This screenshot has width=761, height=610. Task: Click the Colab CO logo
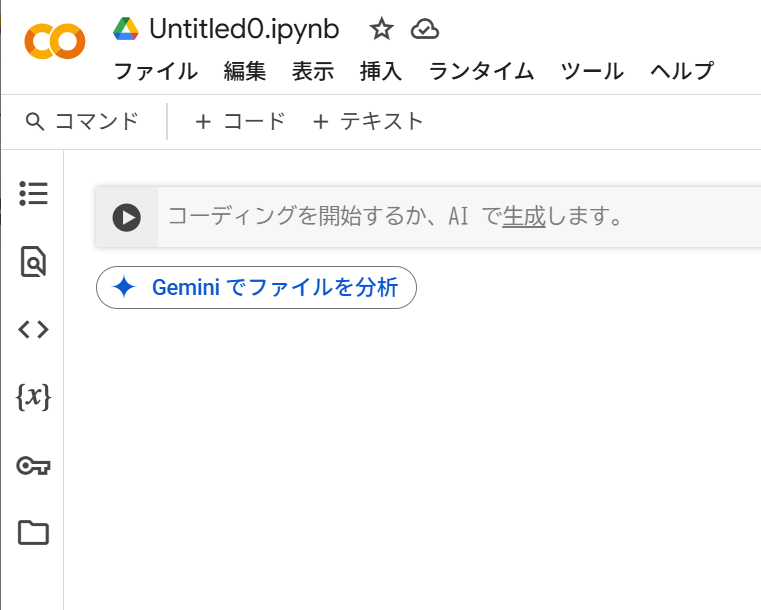(x=55, y=41)
